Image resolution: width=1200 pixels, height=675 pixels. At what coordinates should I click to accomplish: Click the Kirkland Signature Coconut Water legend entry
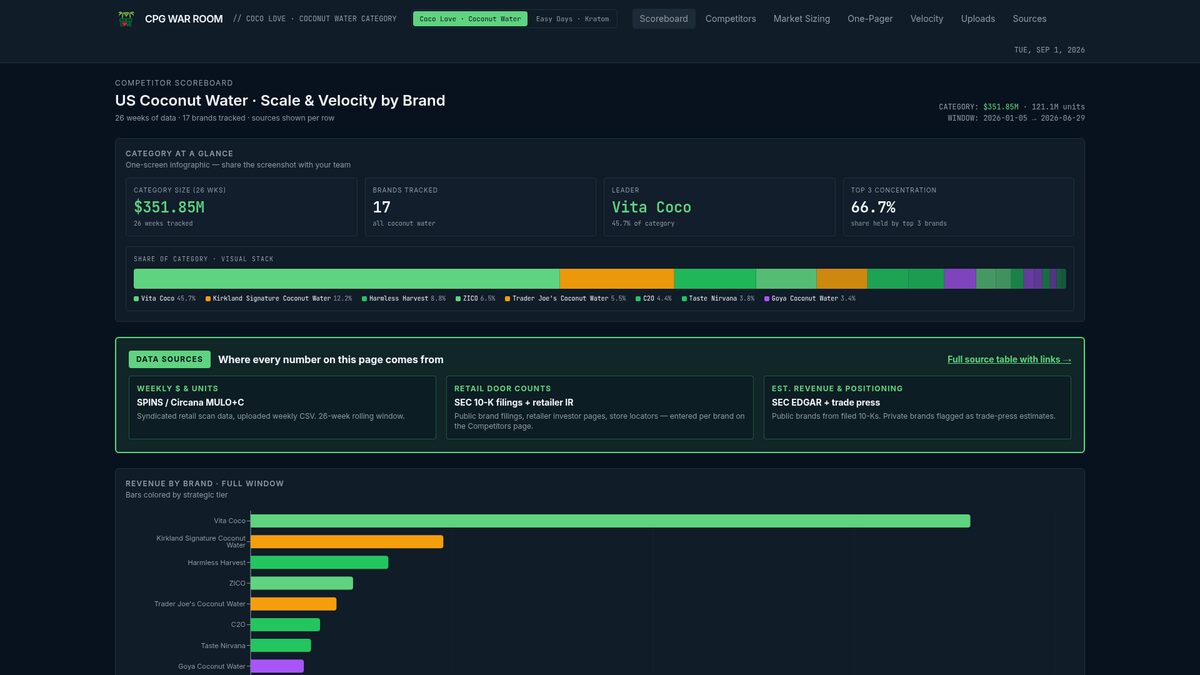pyautogui.click(x=279, y=298)
